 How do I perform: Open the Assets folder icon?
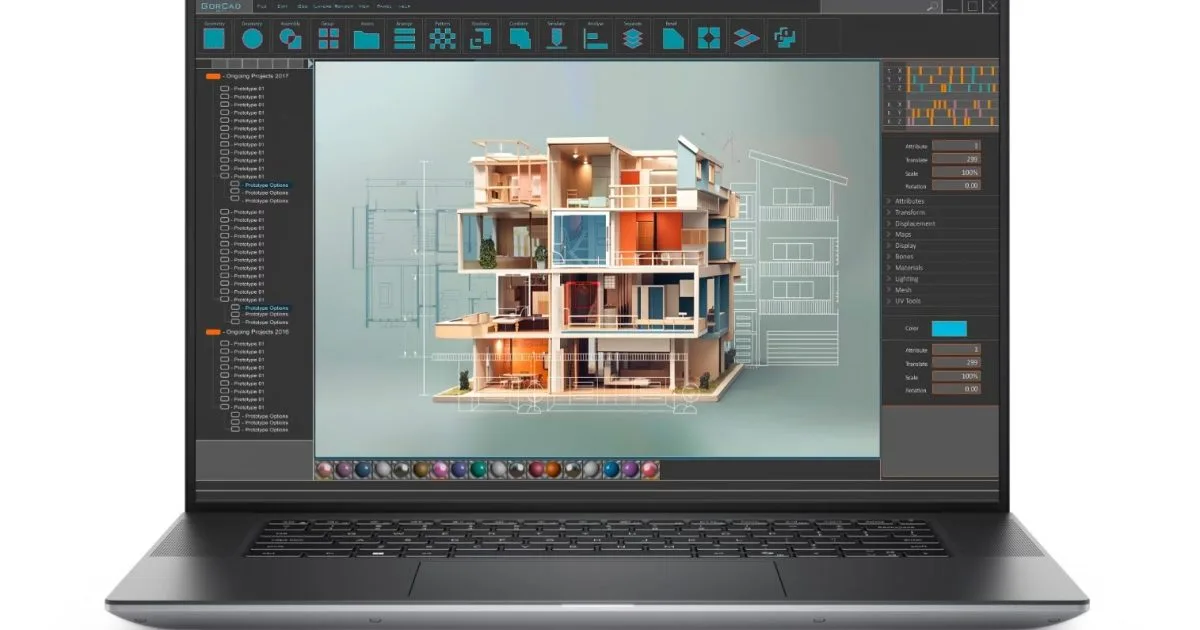[366, 39]
